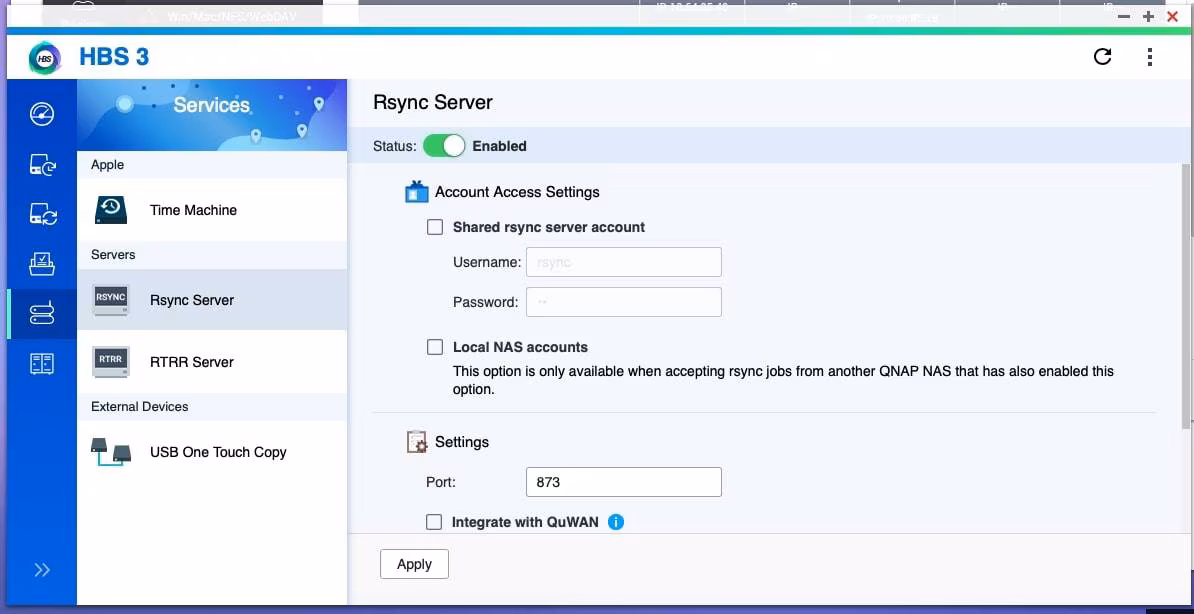Click the RTRR server icon
Image resolution: width=1194 pixels, height=614 pixels.
click(x=110, y=361)
